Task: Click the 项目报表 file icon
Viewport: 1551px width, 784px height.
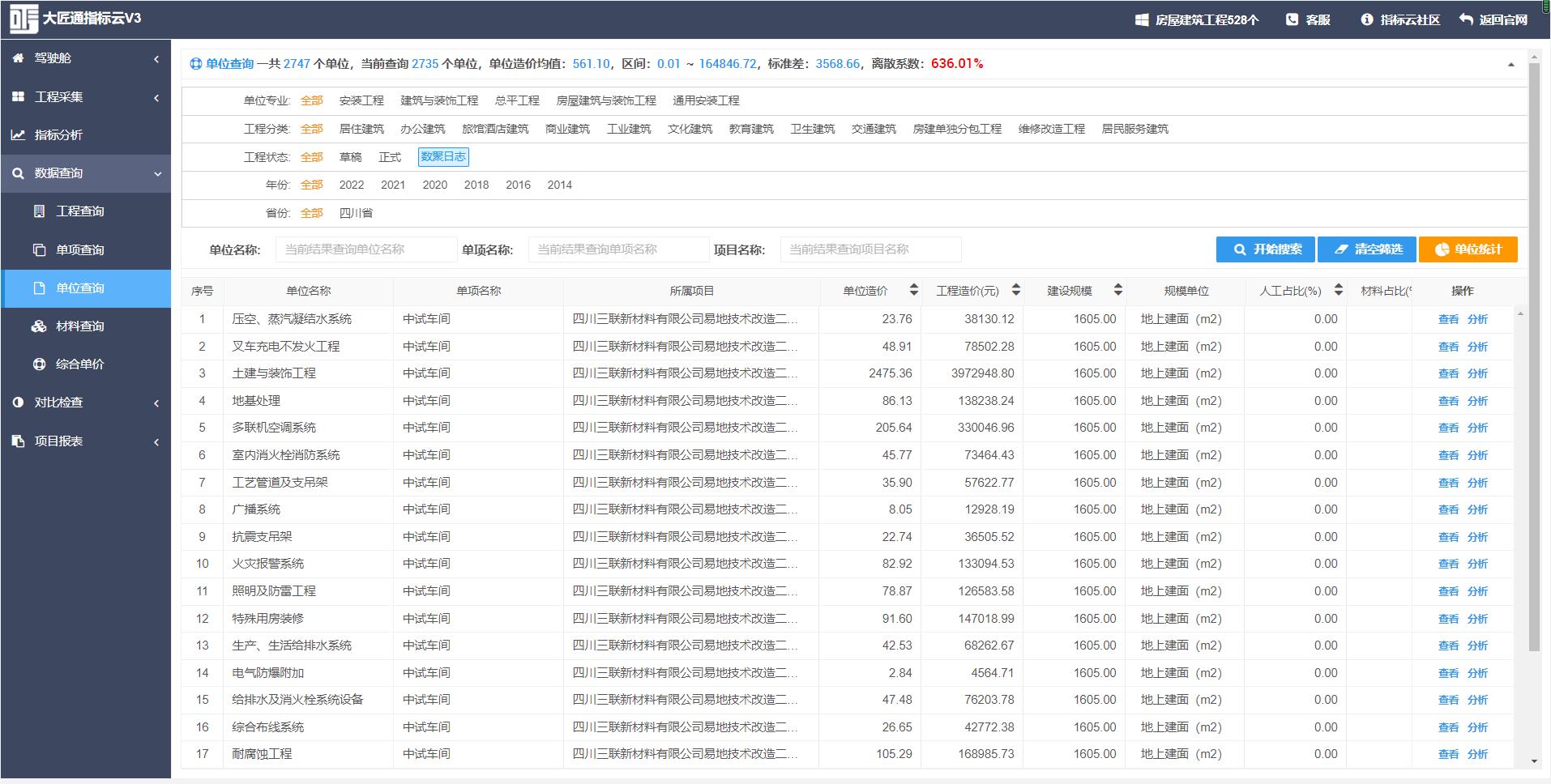Action: [x=18, y=441]
